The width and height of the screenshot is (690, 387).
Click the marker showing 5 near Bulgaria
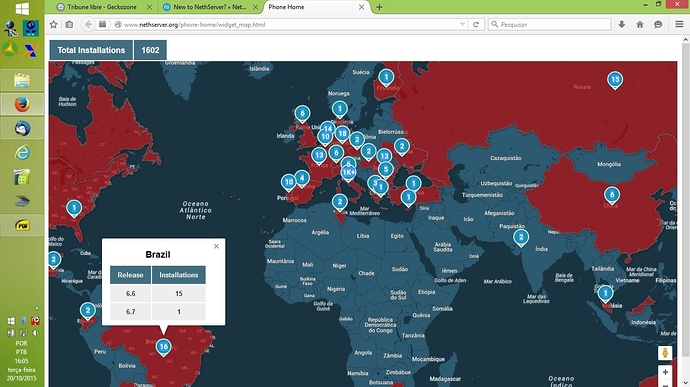[x=385, y=170]
